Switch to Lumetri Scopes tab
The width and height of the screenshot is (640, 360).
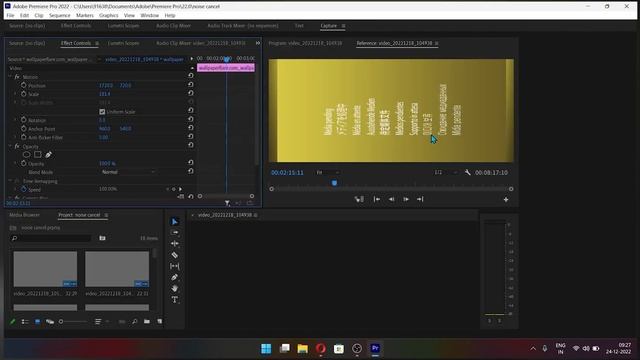point(123,43)
